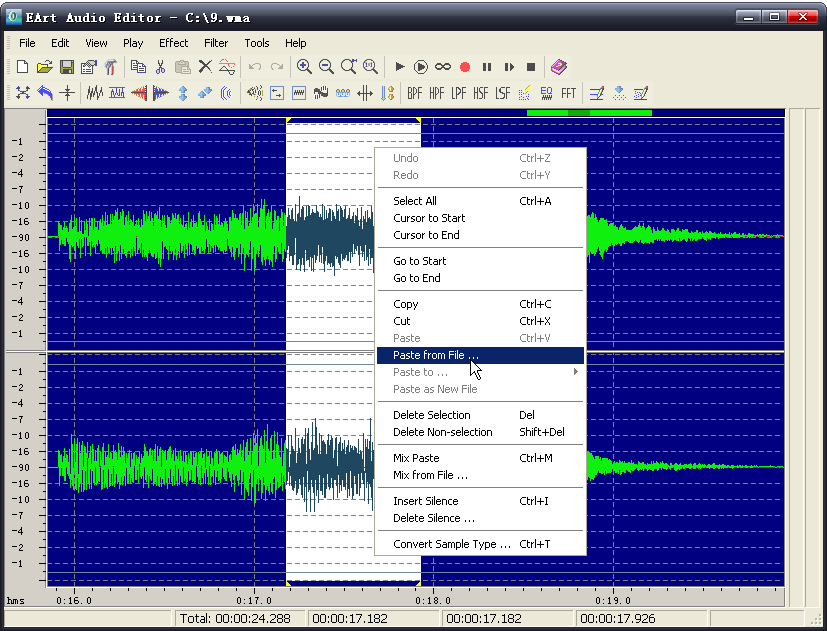Screen dimensions: 827x631
Task: Choose Insert Silence in context menu
Action: pyautogui.click(x=480, y=501)
